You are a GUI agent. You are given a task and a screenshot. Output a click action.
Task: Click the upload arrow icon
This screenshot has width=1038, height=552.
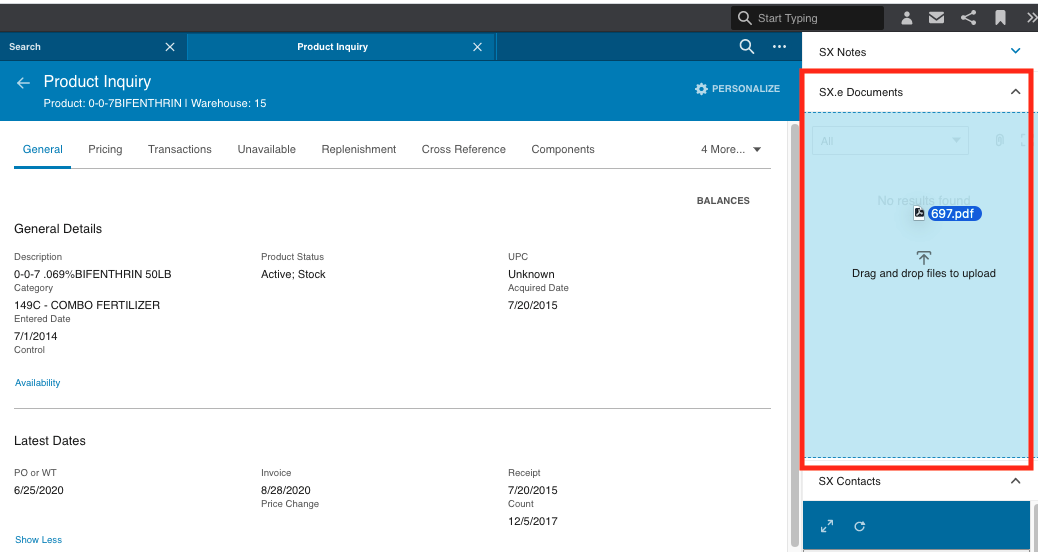[x=923, y=257]
